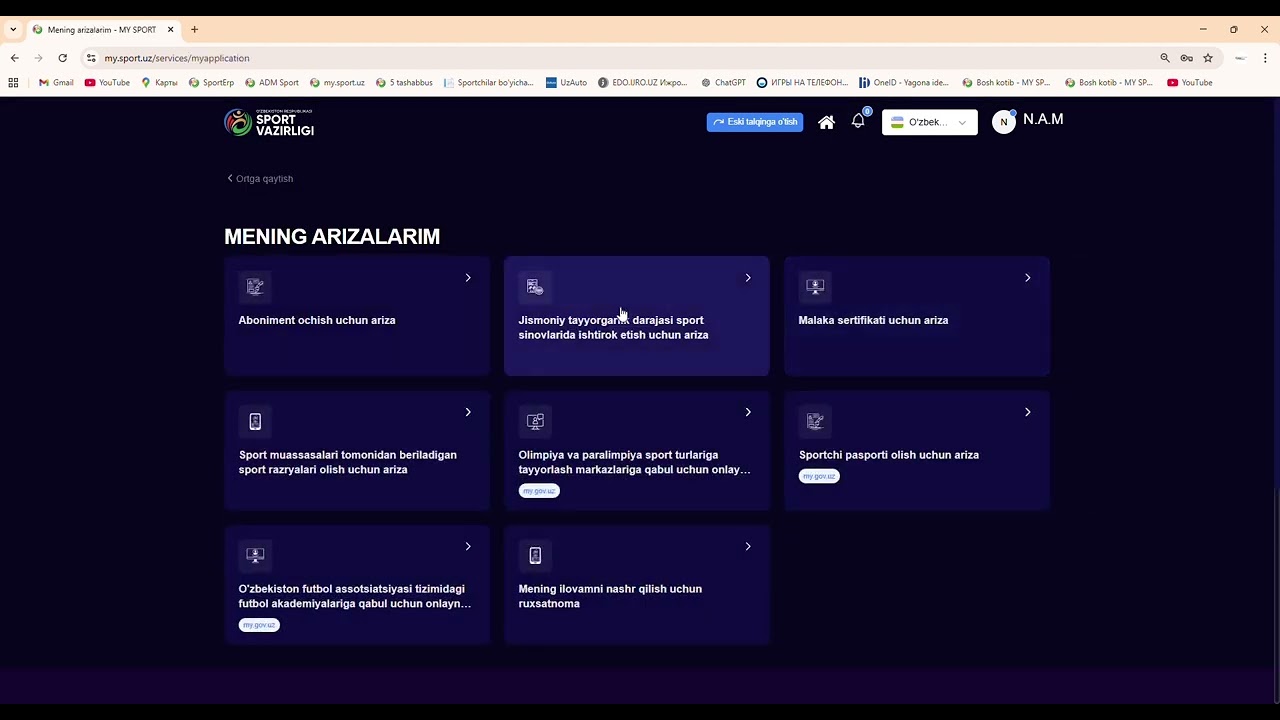Click the password key icon in address bar
The height and width of the screenshot is (720, 1280).
click(x=1186, y=58)
